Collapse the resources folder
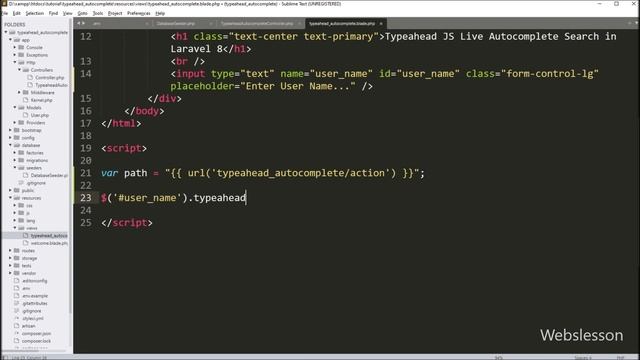This screenshot has height=360, width=640. [11, 198]
